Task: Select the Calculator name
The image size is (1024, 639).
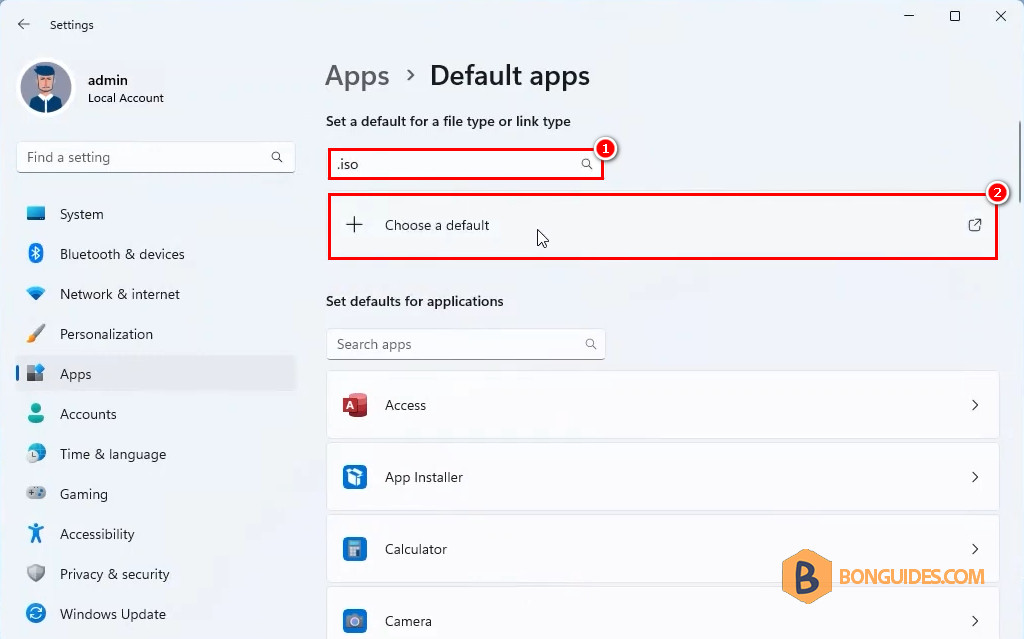Action: [416, 549]
